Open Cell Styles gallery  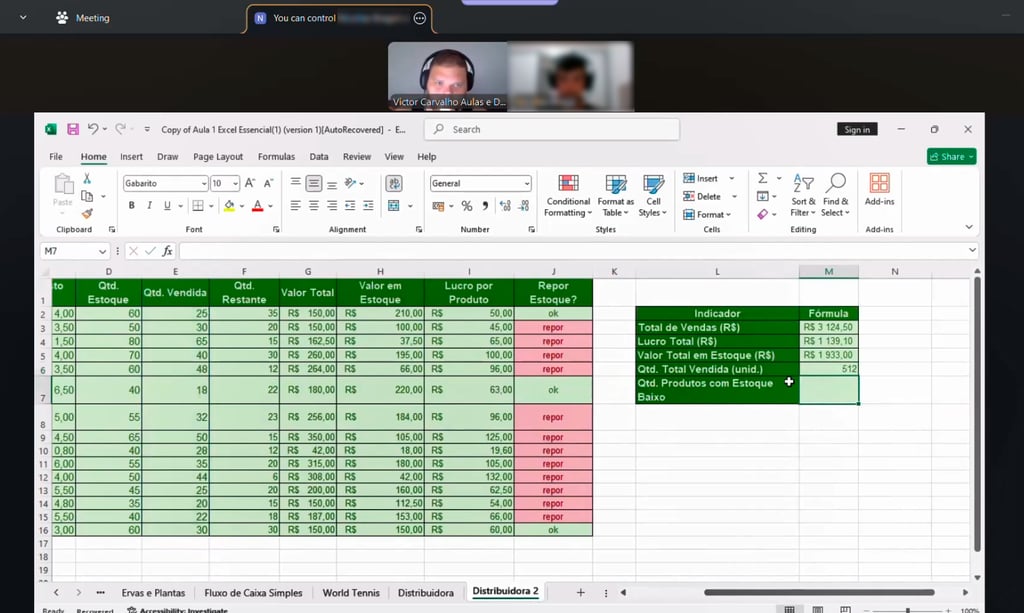point(653,195)
